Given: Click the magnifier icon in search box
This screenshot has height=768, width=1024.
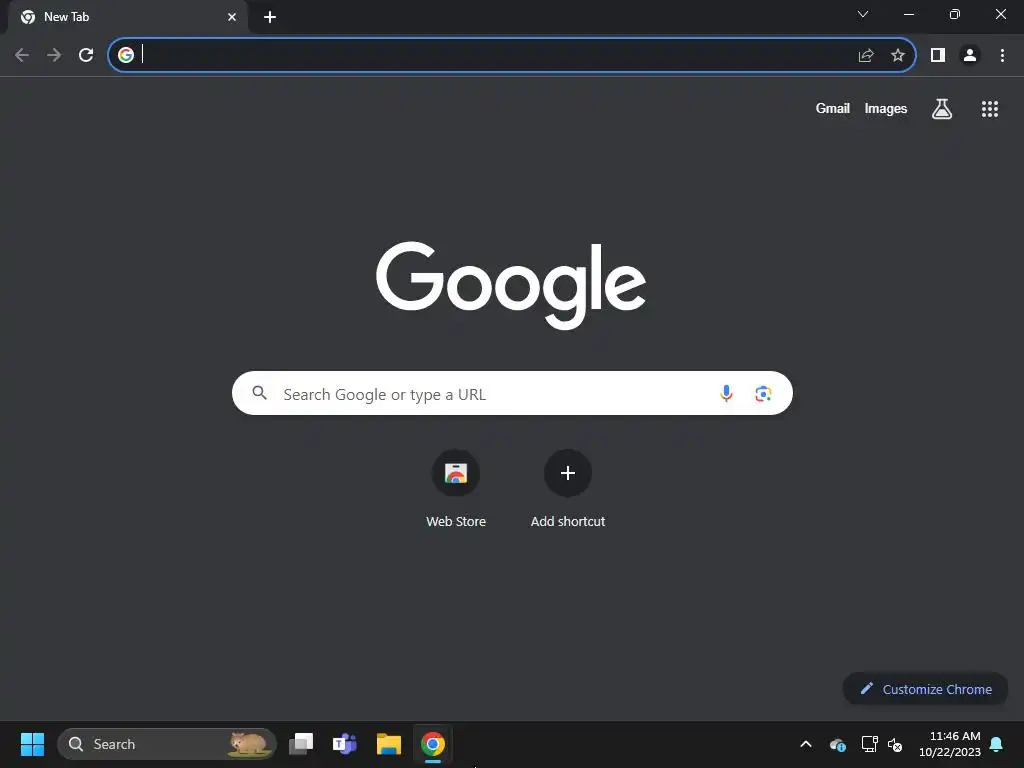Looking at the screenshot, I should [x=260, y=393].
